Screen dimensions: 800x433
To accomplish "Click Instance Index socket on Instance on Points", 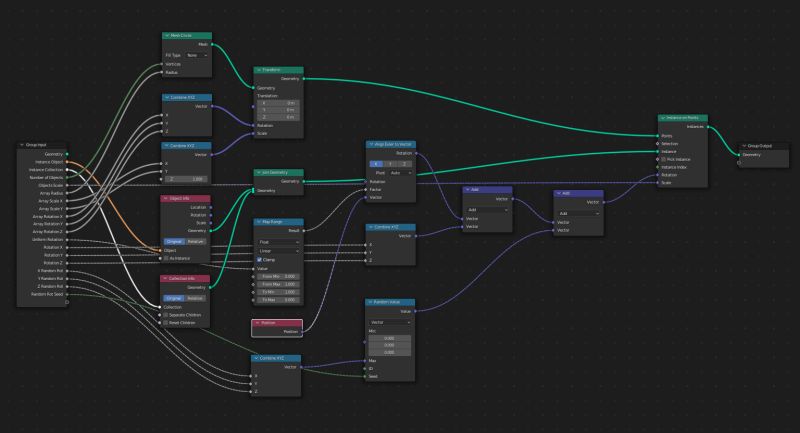I will 658,167.
